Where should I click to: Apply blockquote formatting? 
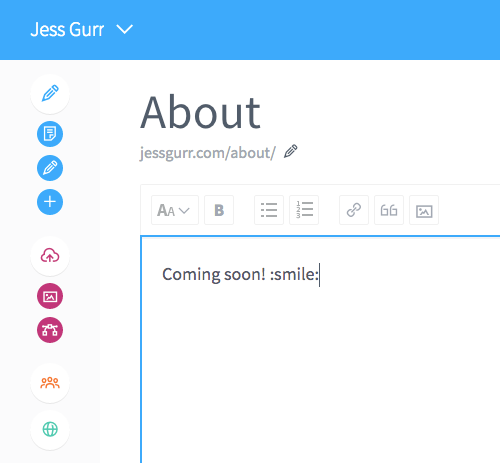pos(389,210)
